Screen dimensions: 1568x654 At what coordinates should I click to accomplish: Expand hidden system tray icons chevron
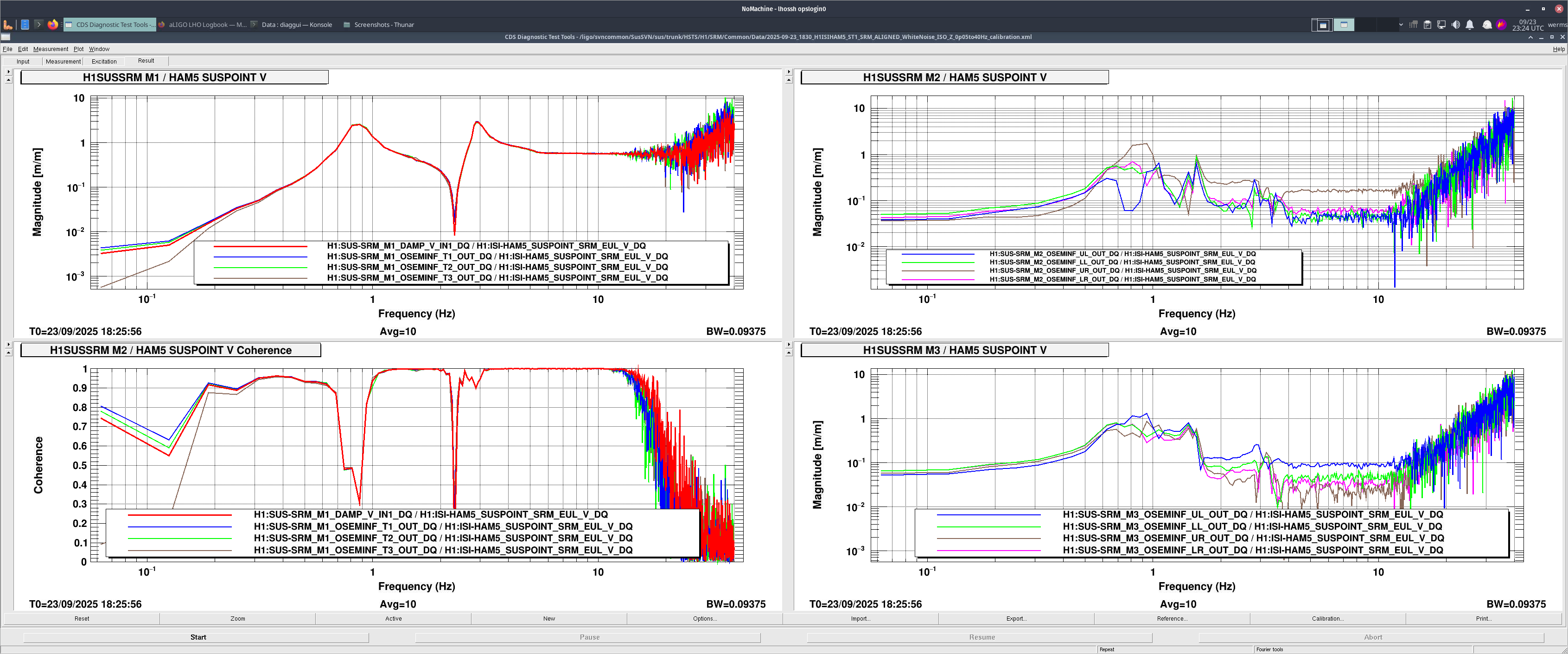point(1401,25)
